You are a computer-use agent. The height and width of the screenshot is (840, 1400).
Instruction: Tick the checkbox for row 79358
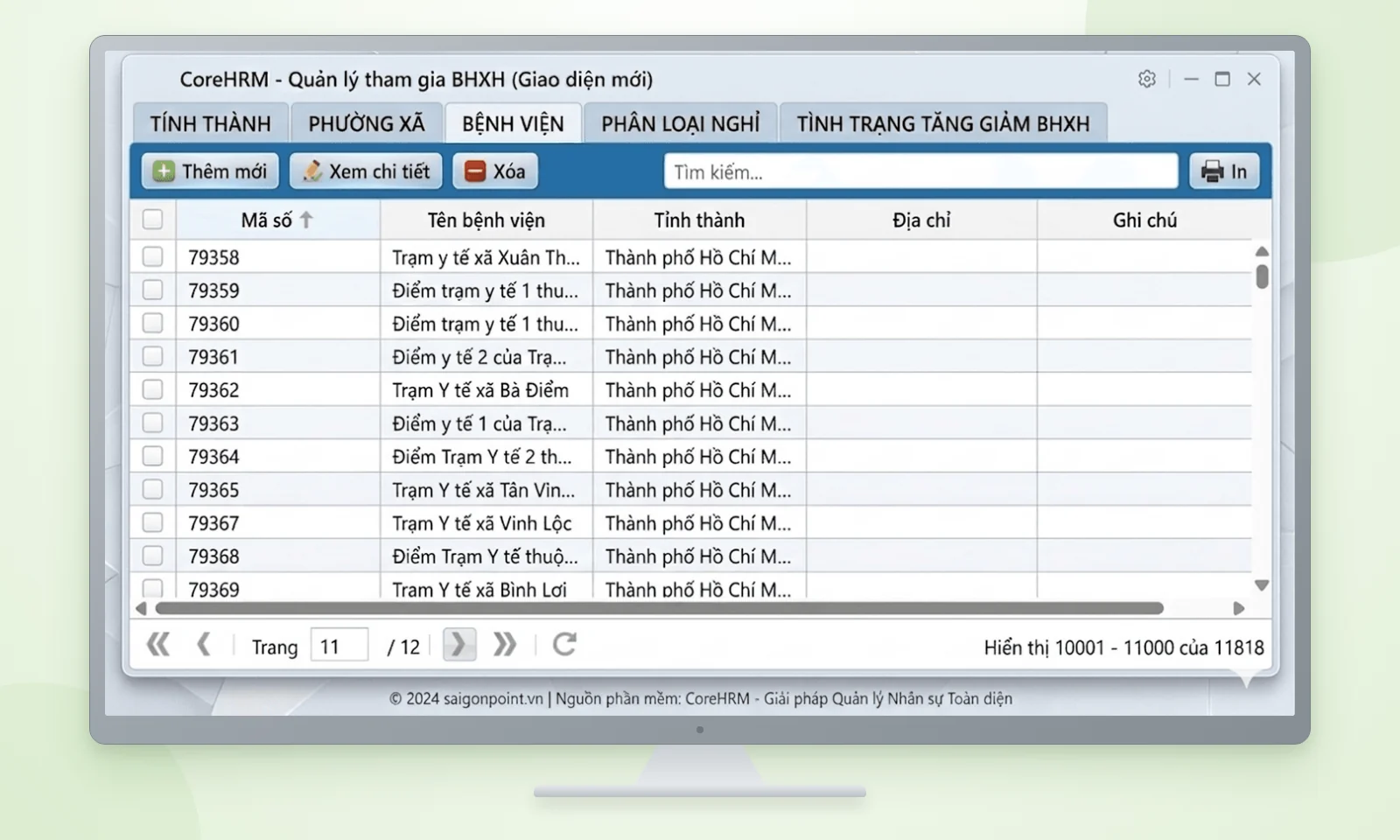click(153, 256)
